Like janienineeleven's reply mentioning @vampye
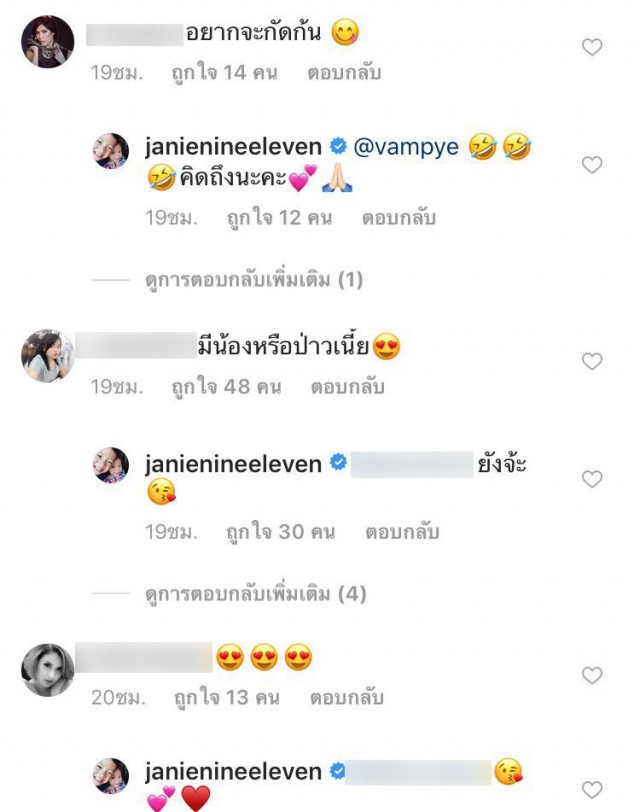Screen dimensions: 640x812 coord(592,165)
